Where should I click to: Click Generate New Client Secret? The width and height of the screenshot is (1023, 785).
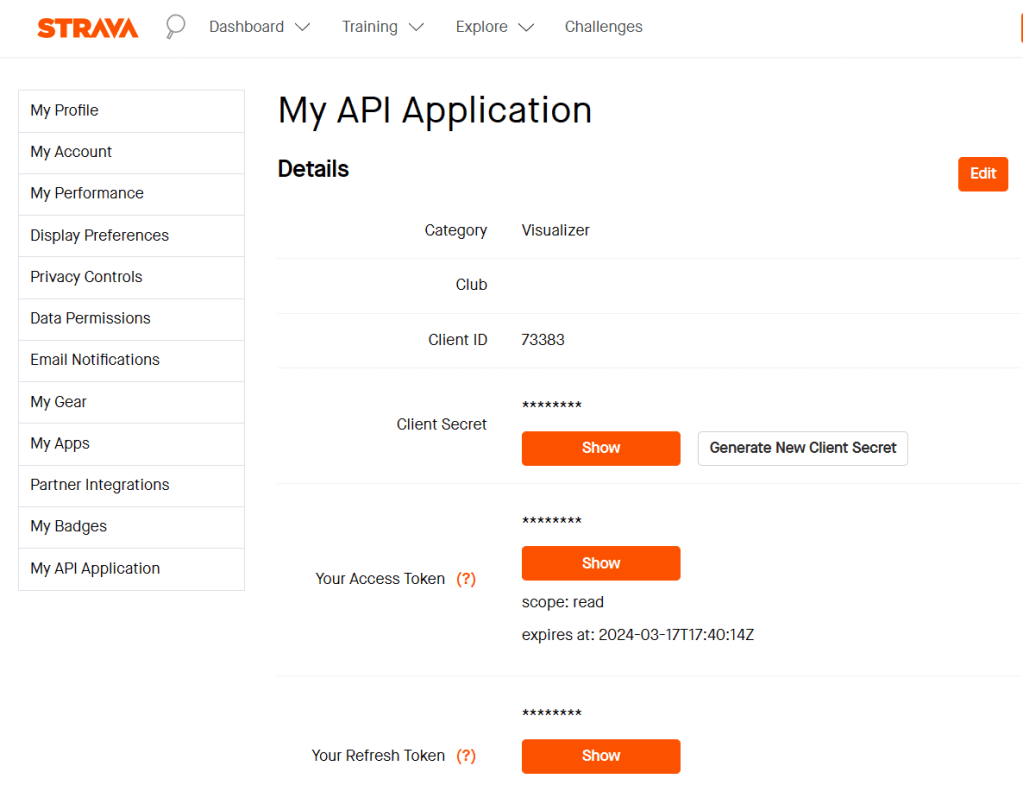point(802,448)
